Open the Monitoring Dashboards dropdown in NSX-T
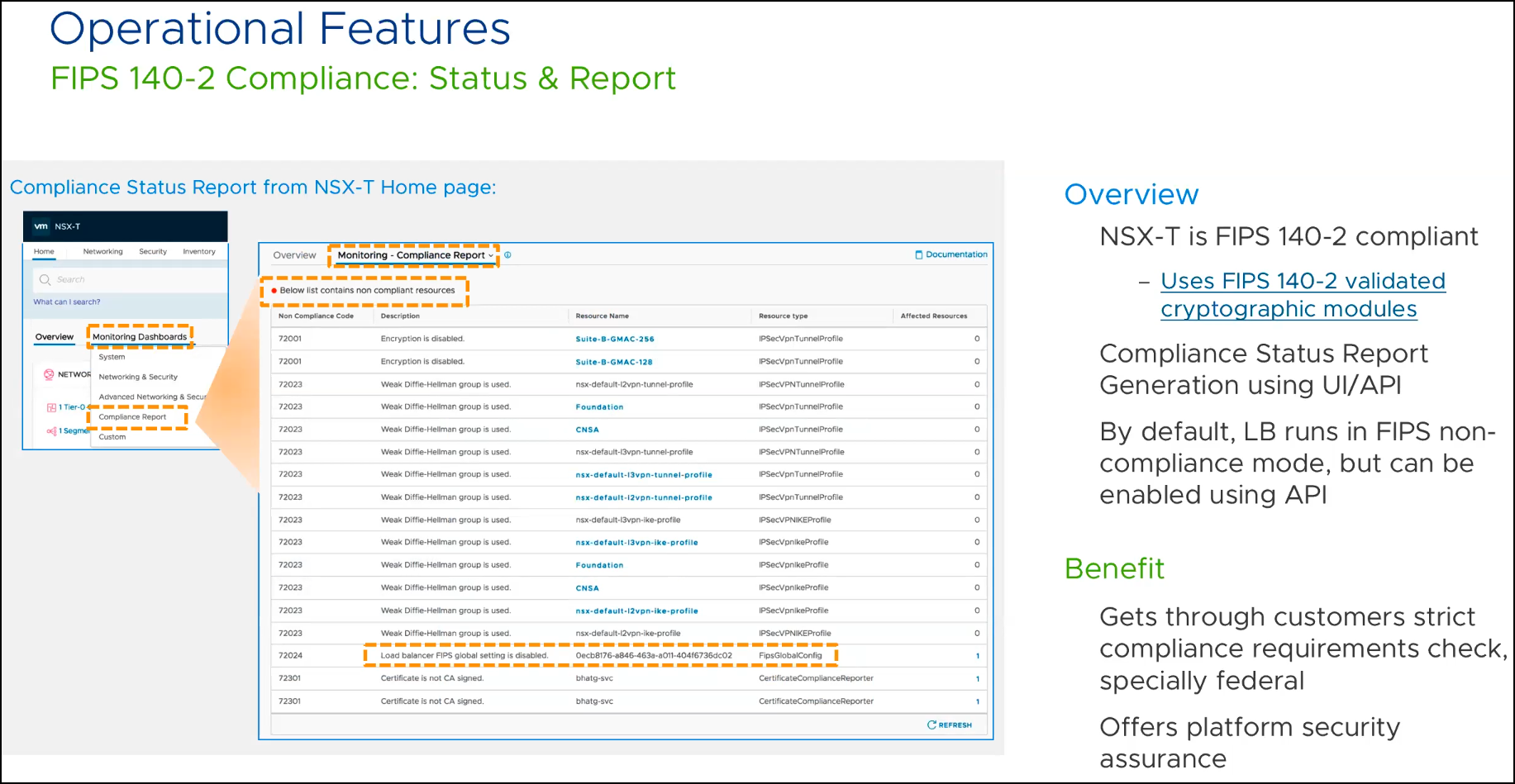This screenshot has width=1515, height=784. point(140,337)
